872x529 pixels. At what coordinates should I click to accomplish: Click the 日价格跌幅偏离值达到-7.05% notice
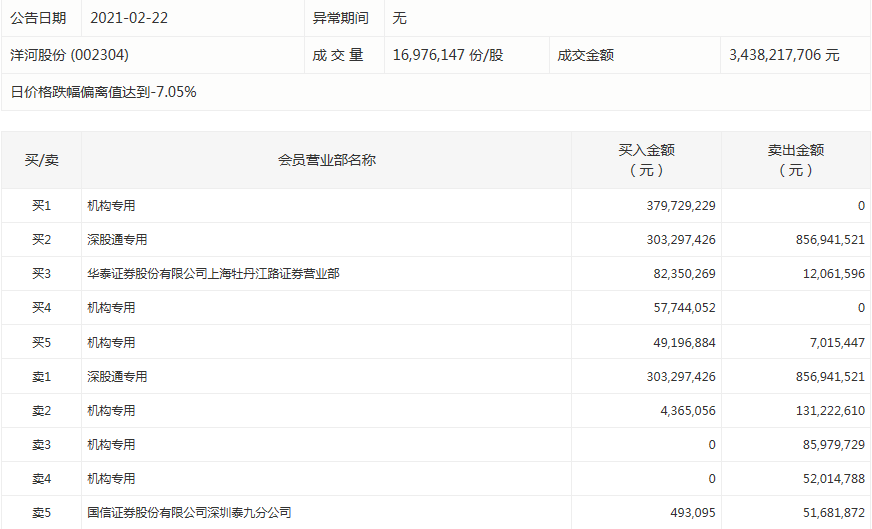(103, 92)
